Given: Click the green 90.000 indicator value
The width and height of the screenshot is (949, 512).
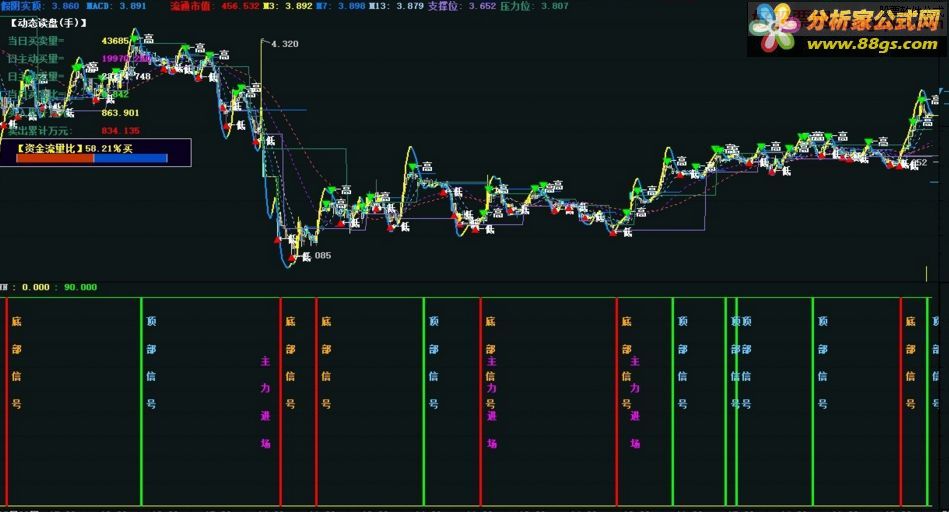Looking at the screenshot, I should (x=80, y=287).
